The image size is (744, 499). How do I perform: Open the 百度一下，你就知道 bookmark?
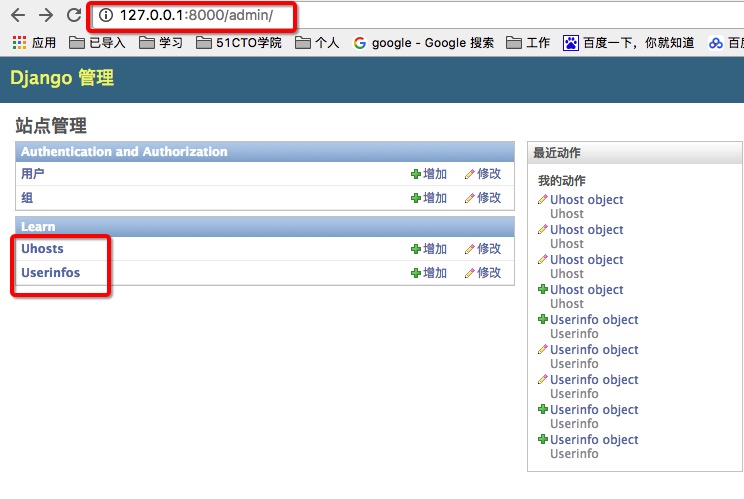tap(629, 43)
